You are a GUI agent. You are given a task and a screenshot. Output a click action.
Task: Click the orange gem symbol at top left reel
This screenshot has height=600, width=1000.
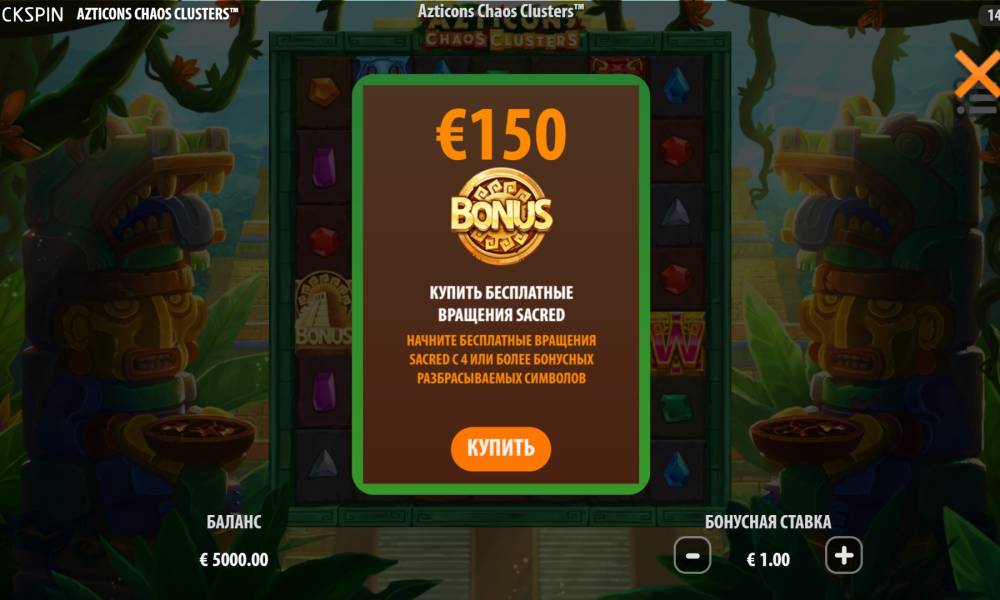(x=323, y=91)
